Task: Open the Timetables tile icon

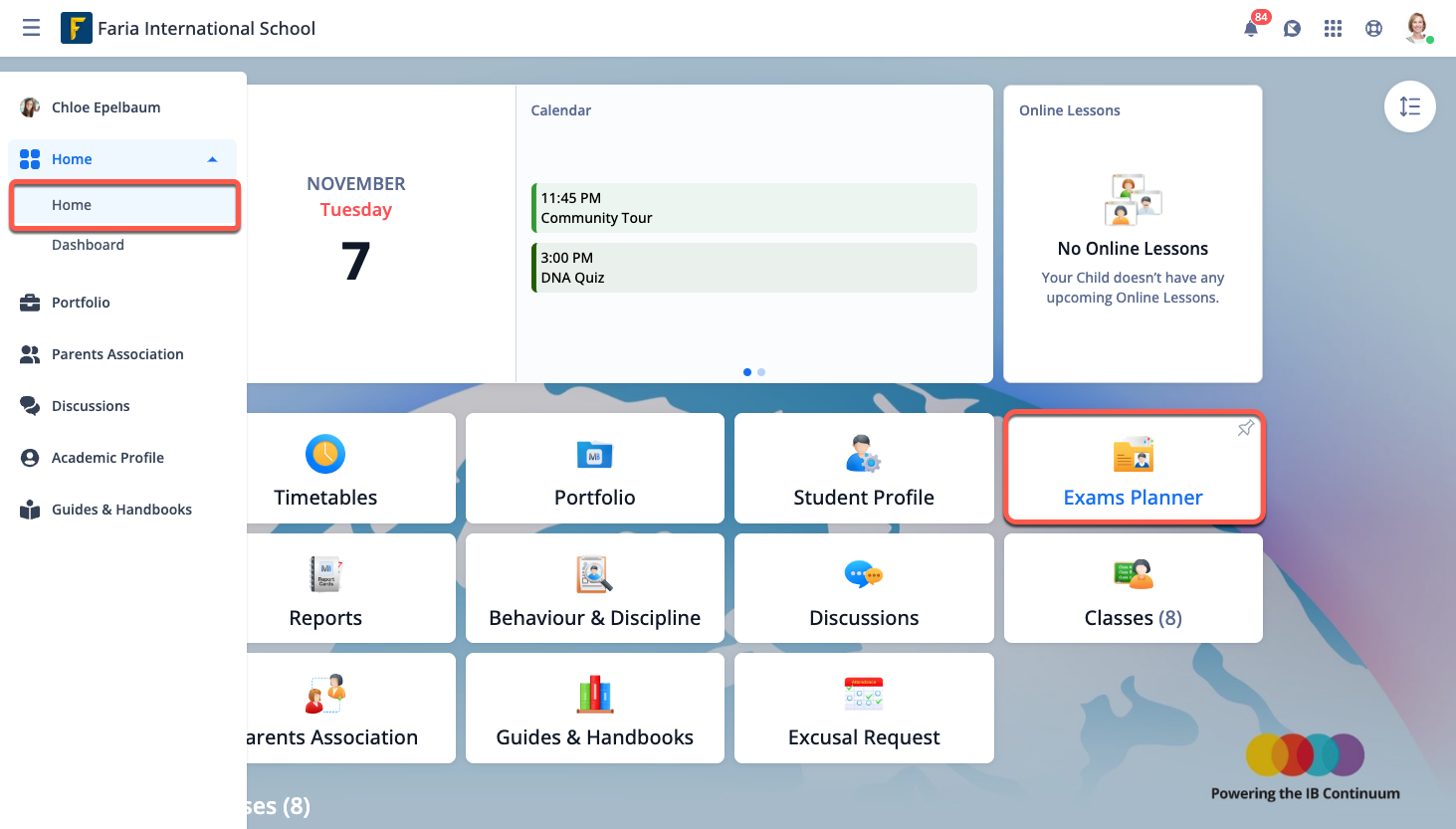Action: 324,454
